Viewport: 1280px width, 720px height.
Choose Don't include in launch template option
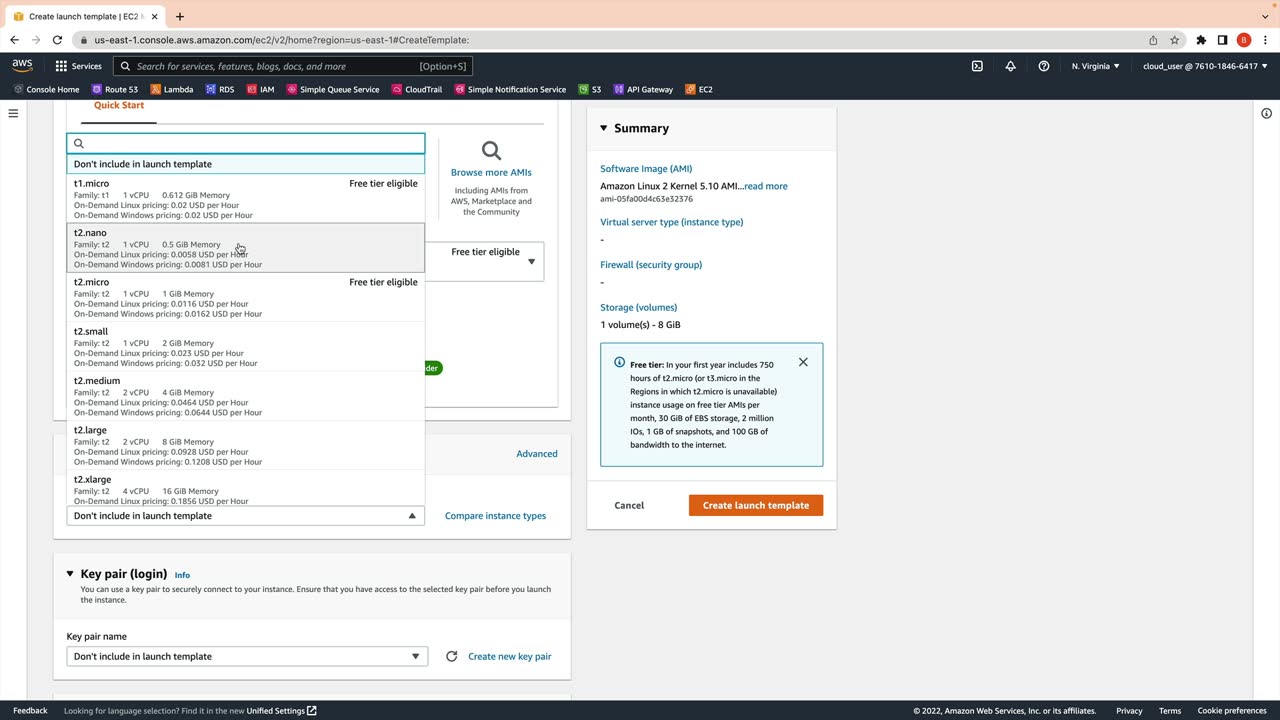246,164
